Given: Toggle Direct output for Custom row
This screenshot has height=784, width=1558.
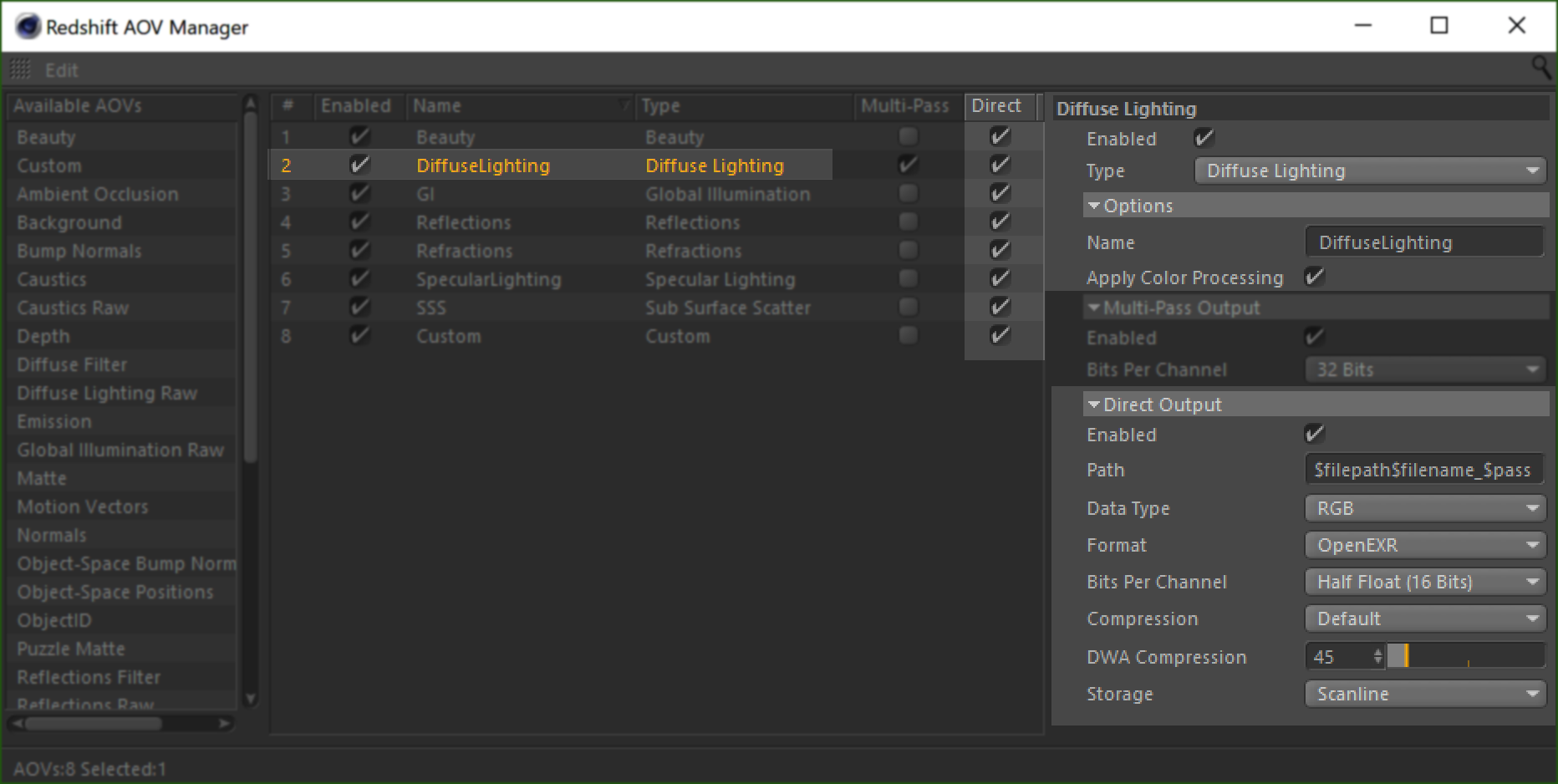Looking at the screenshot, I should coord(1000,335).
